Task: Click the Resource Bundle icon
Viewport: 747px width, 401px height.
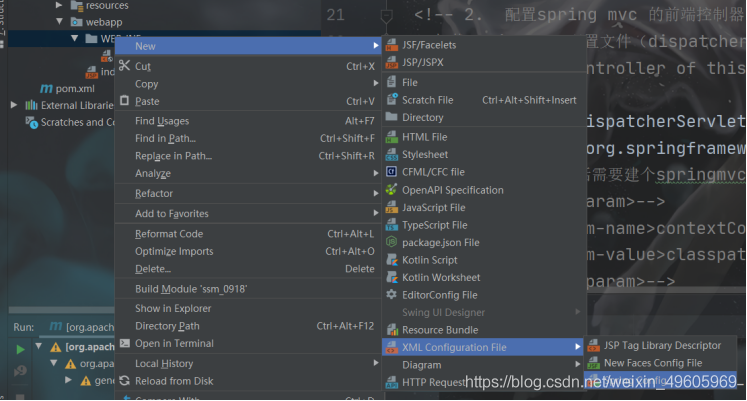Action: [x=392, y=330]
